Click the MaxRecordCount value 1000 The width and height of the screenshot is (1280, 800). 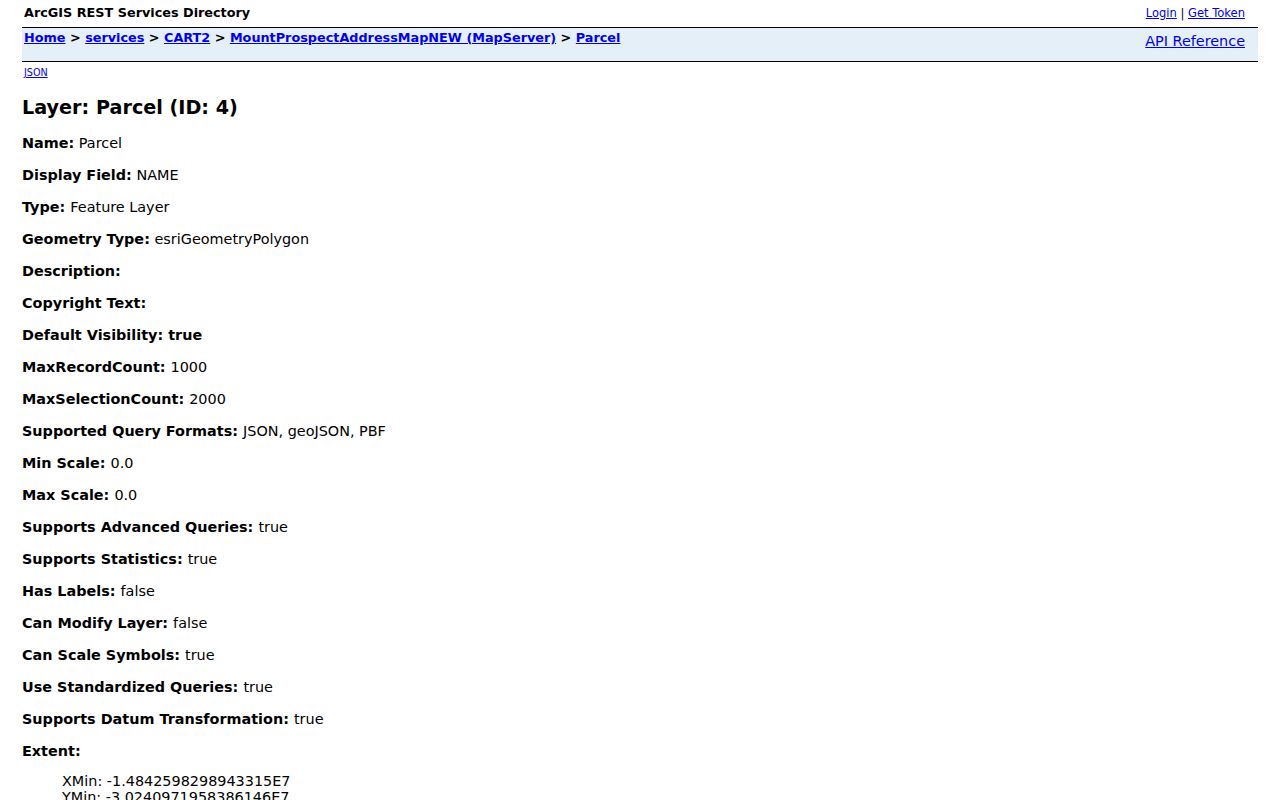click(x=189, y=367)
